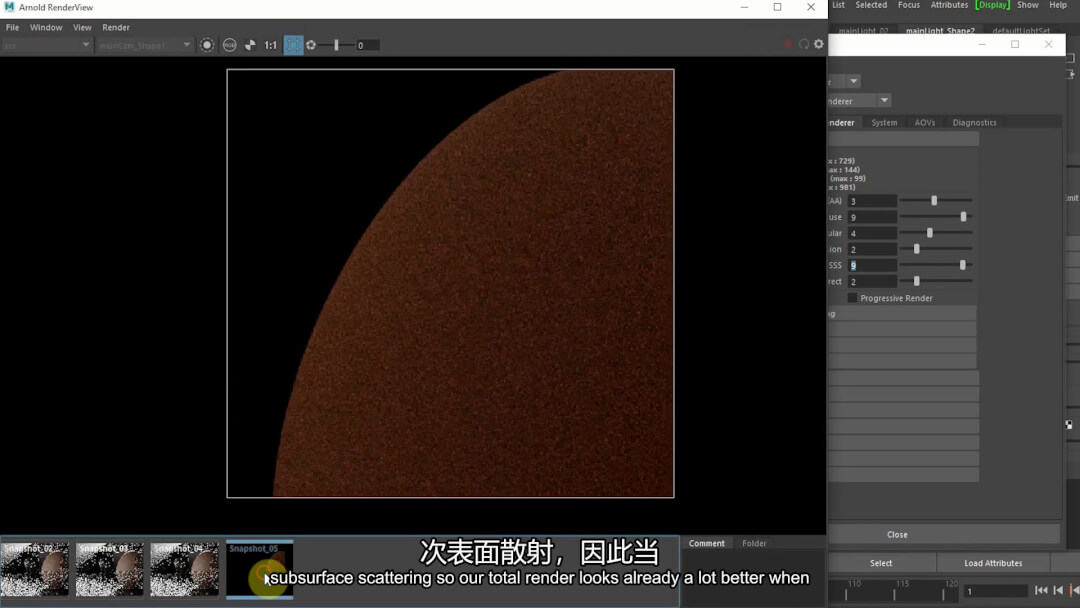Switch to the System tab
This screenshot has width=1080, height=608.
point(884,123)
